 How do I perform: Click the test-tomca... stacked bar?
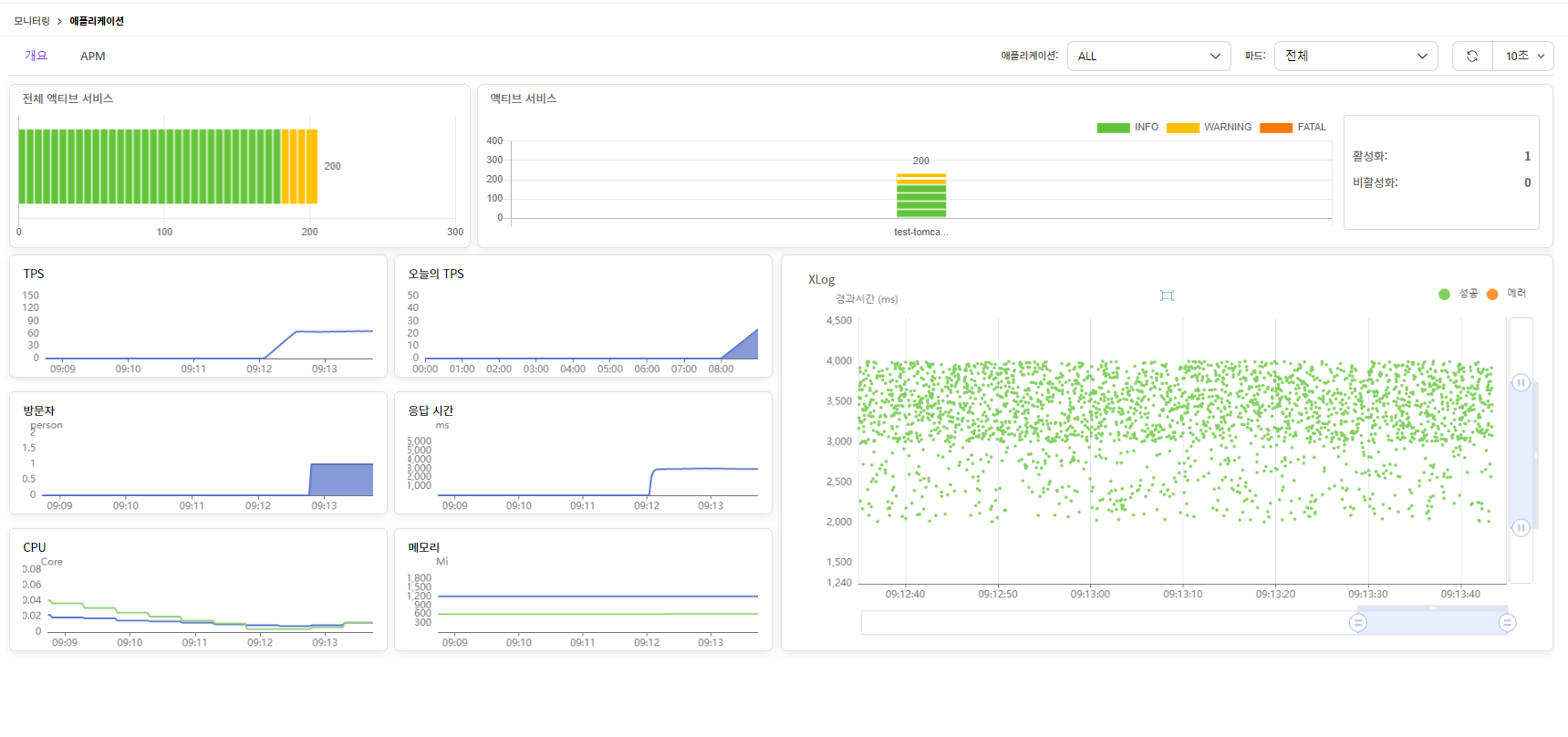click(921, 195)
